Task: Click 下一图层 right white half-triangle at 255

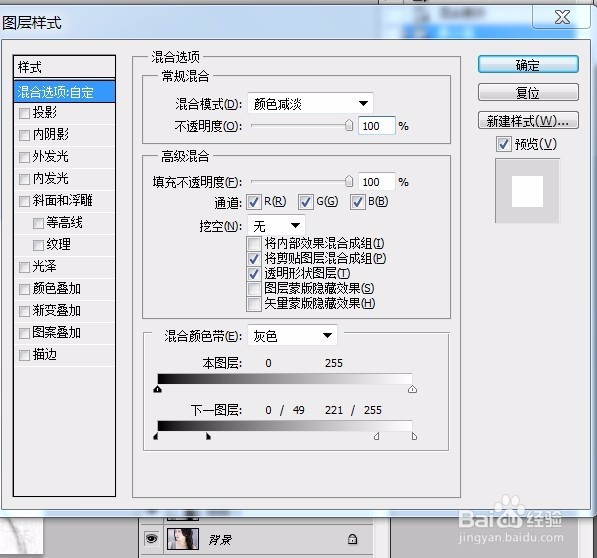Action: pos(414,436)
